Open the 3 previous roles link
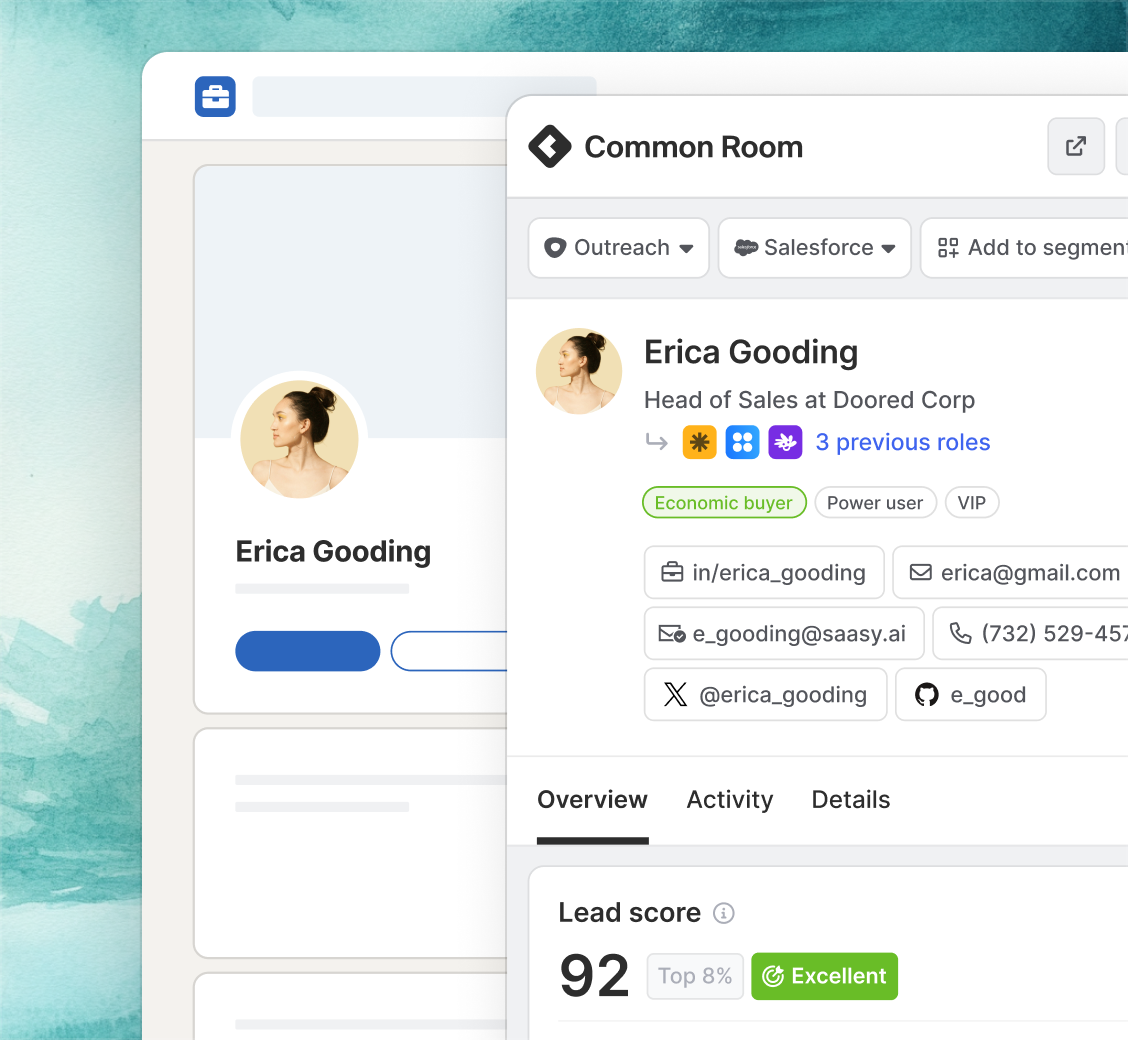 [903, 442]
